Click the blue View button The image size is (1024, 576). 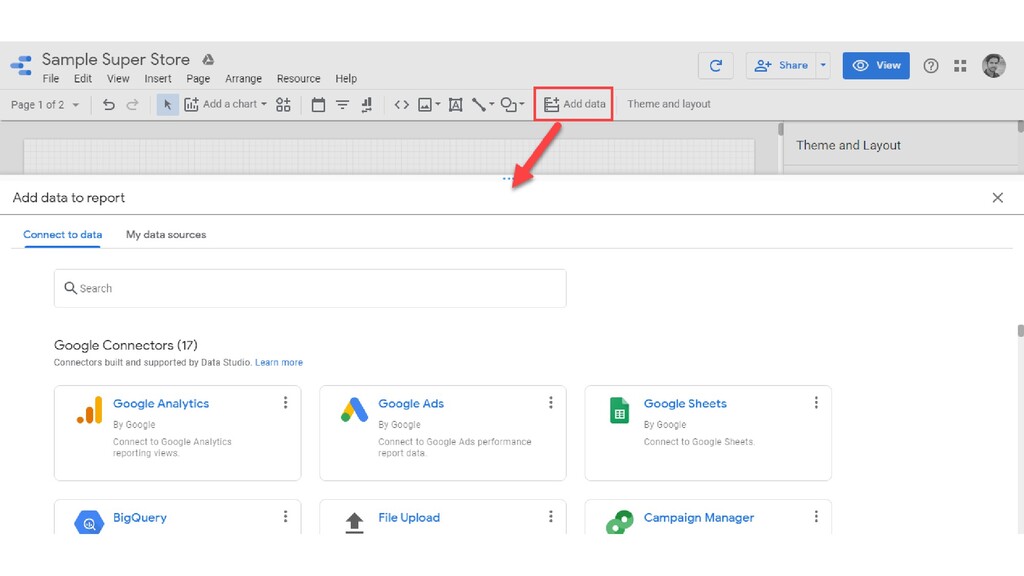pos(876,65)
